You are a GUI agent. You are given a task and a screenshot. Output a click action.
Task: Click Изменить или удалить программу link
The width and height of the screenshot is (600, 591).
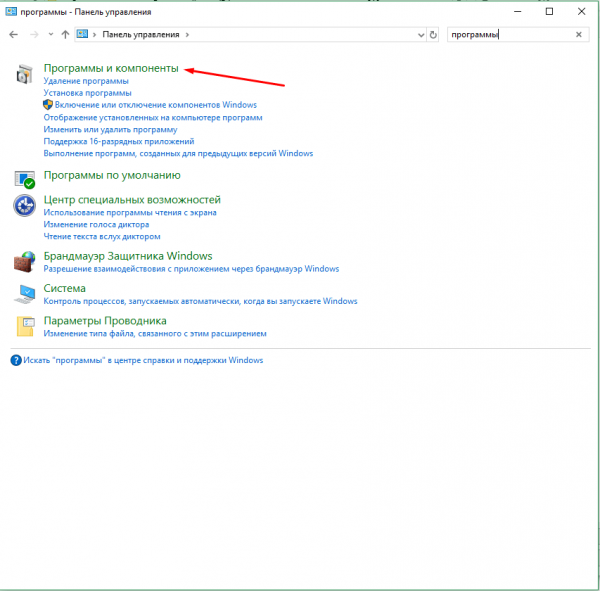coord(110,129)
